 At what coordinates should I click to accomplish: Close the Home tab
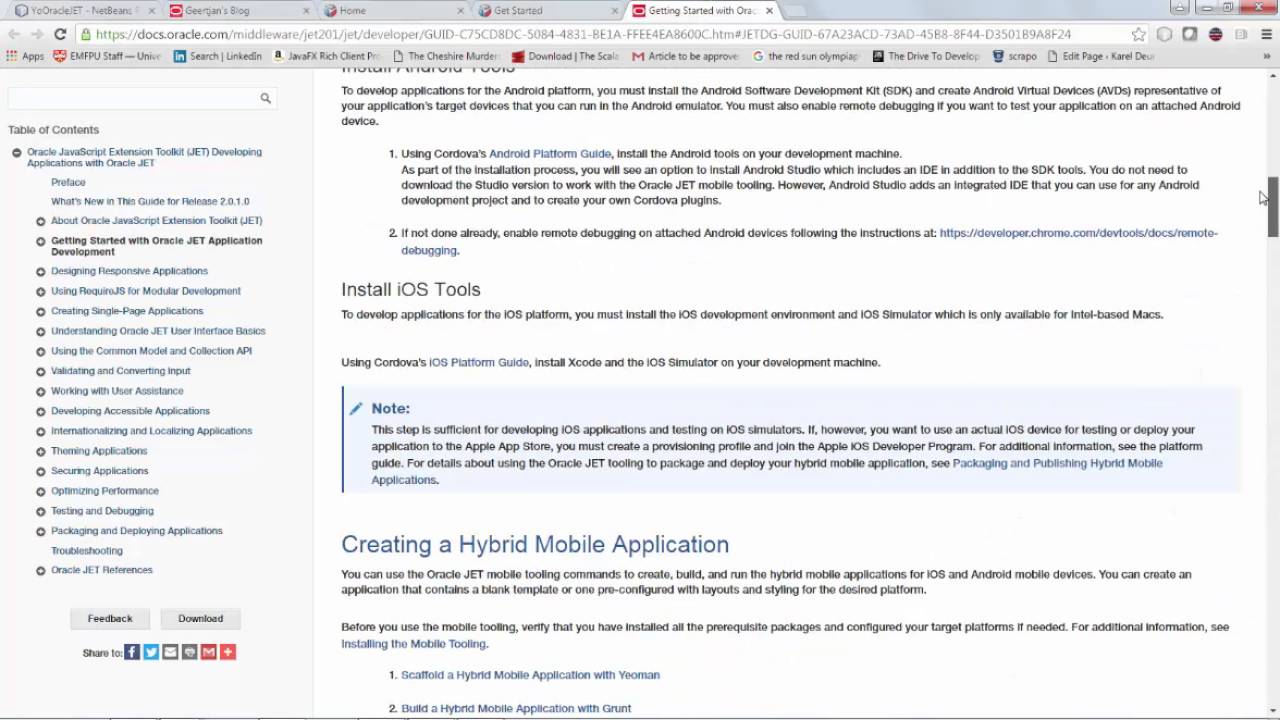click(461, 10)
